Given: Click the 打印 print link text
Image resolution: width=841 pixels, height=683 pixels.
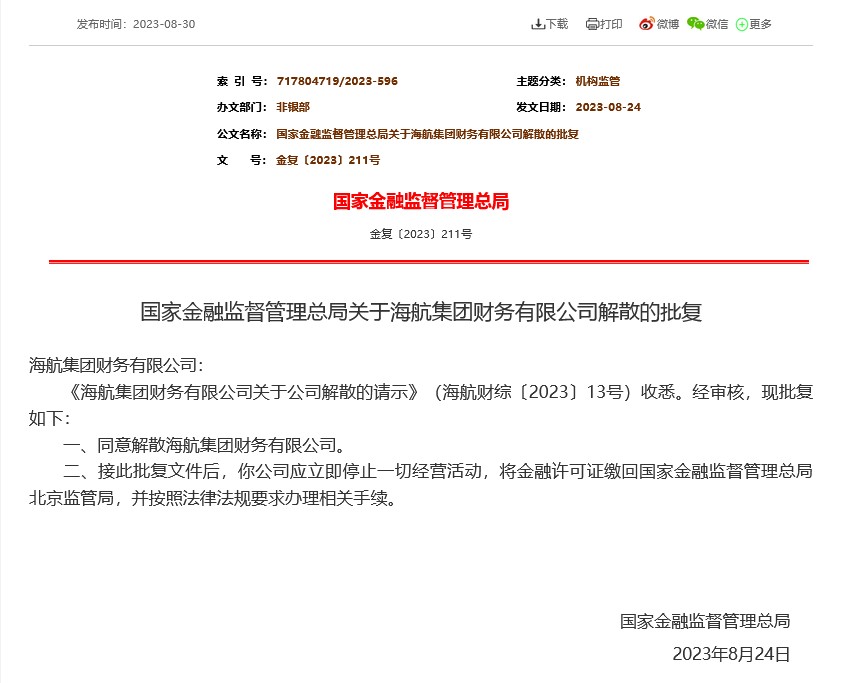Looking at the screenshot, I should (611, 24).
